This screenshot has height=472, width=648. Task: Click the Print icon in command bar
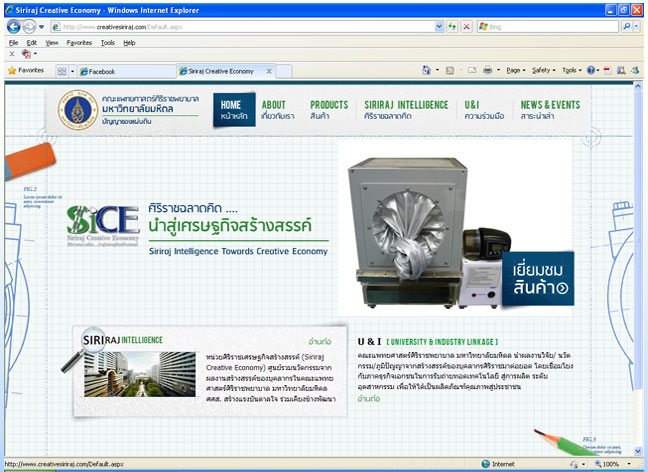(487, 71)
